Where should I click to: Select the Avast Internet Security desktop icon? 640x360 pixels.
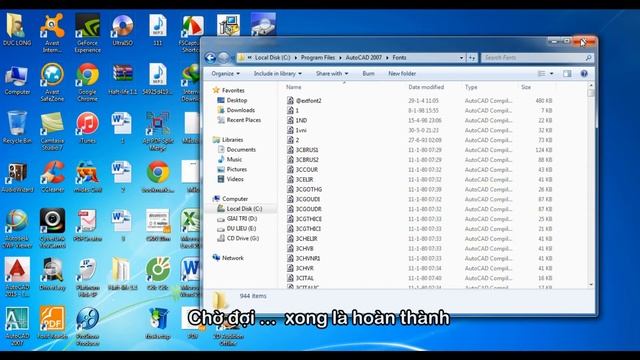coord(52,33)
